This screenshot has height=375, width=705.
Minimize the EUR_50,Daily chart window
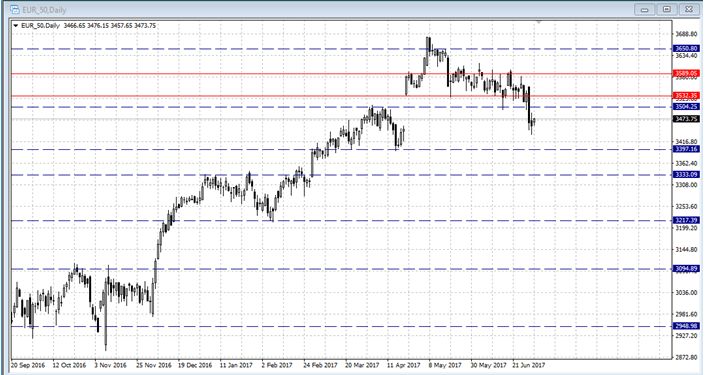645,9
